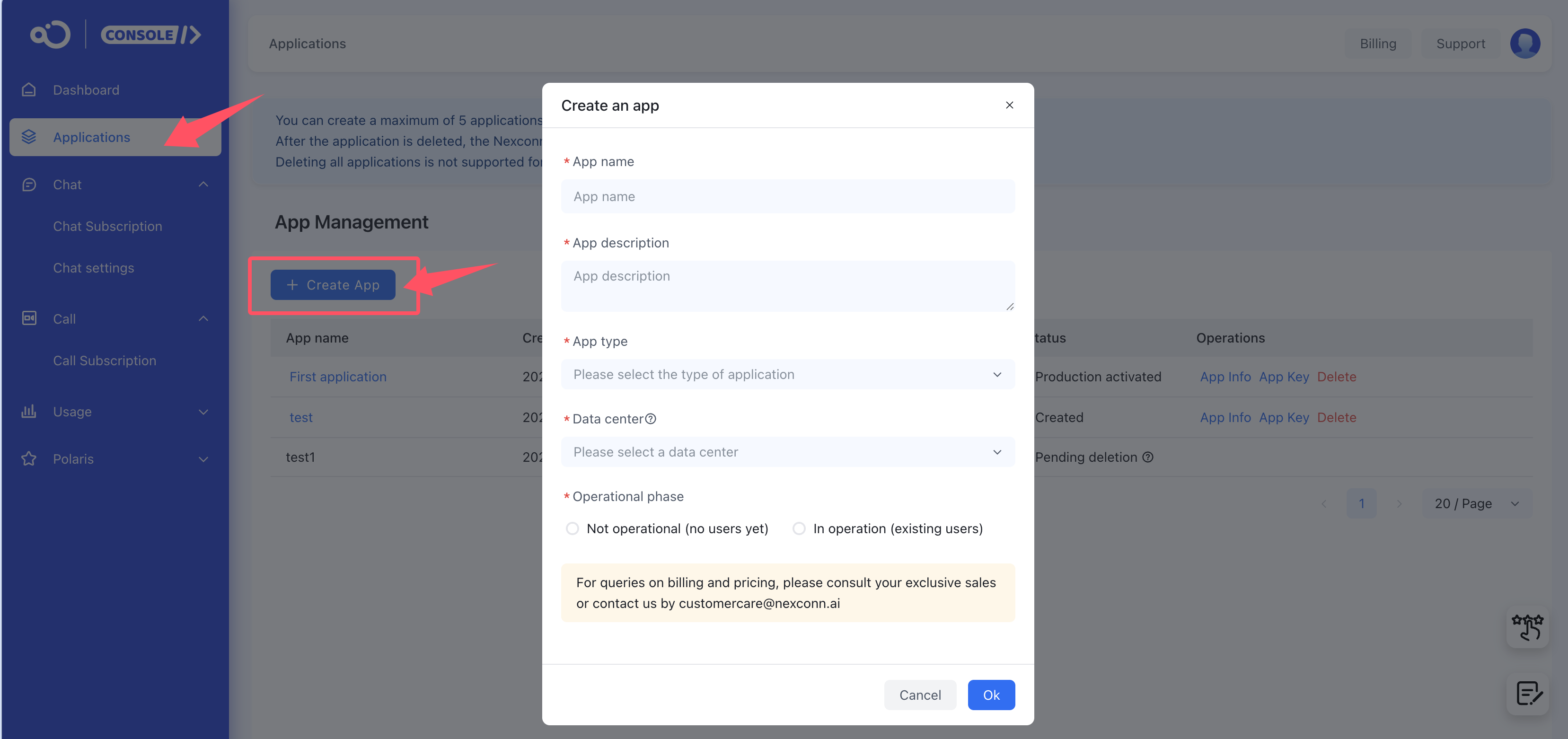Close the Create an app dialog
The image size is (1568, 739).
pos(1009,106)
